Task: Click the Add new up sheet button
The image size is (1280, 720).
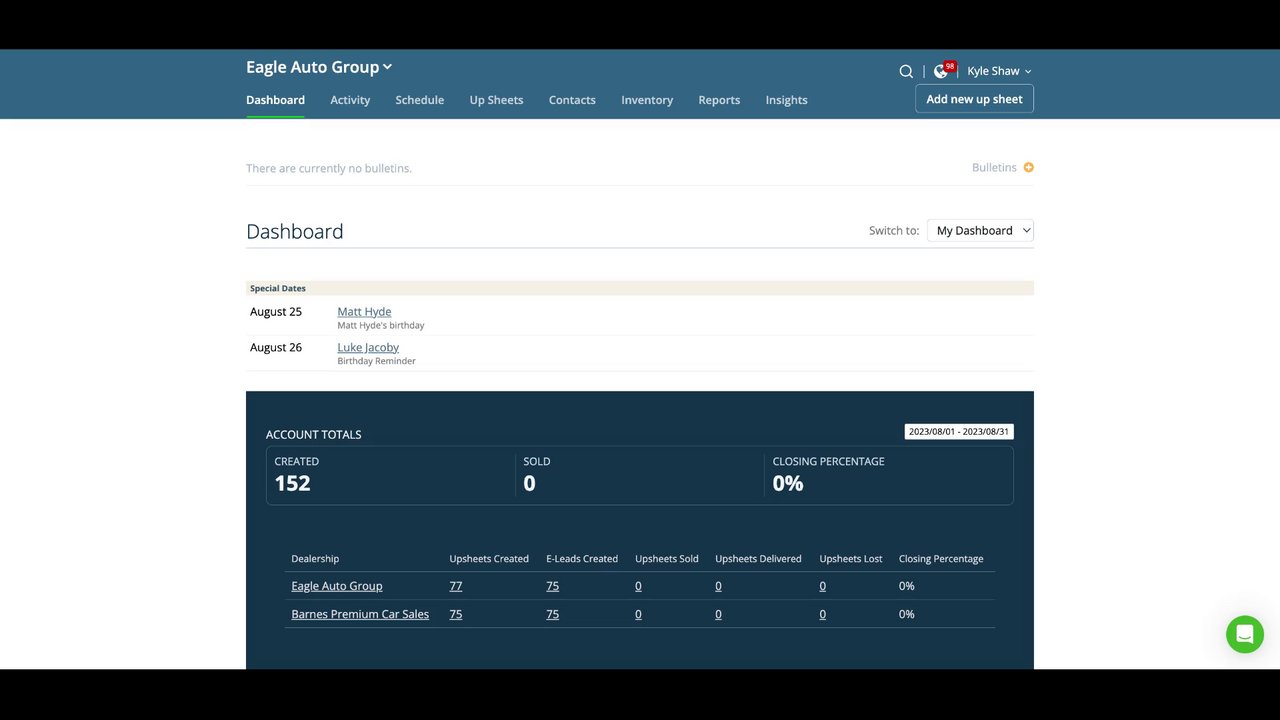Action: click(x=974, y=99)
